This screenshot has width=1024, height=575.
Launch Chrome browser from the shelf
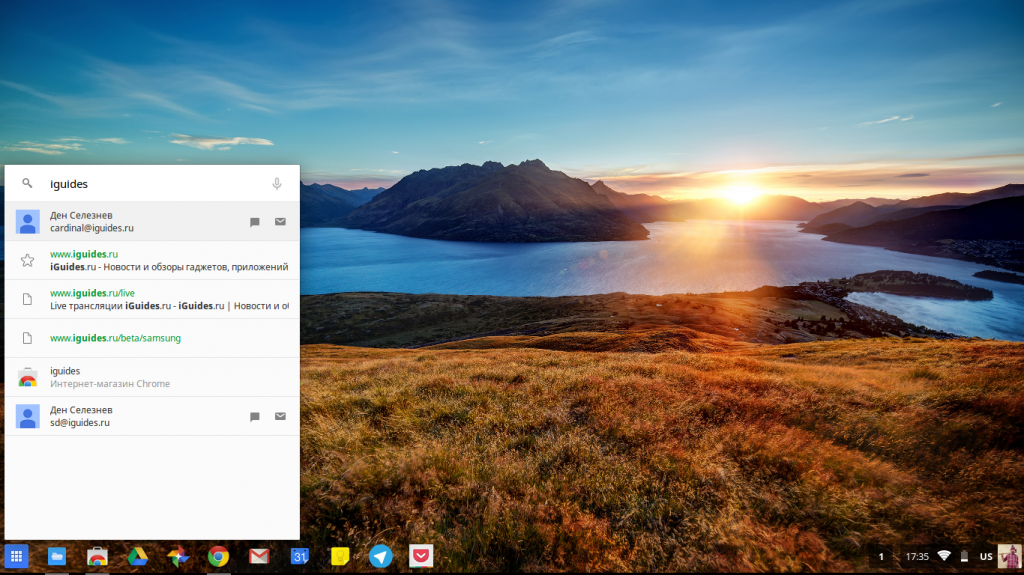(218, 556)
